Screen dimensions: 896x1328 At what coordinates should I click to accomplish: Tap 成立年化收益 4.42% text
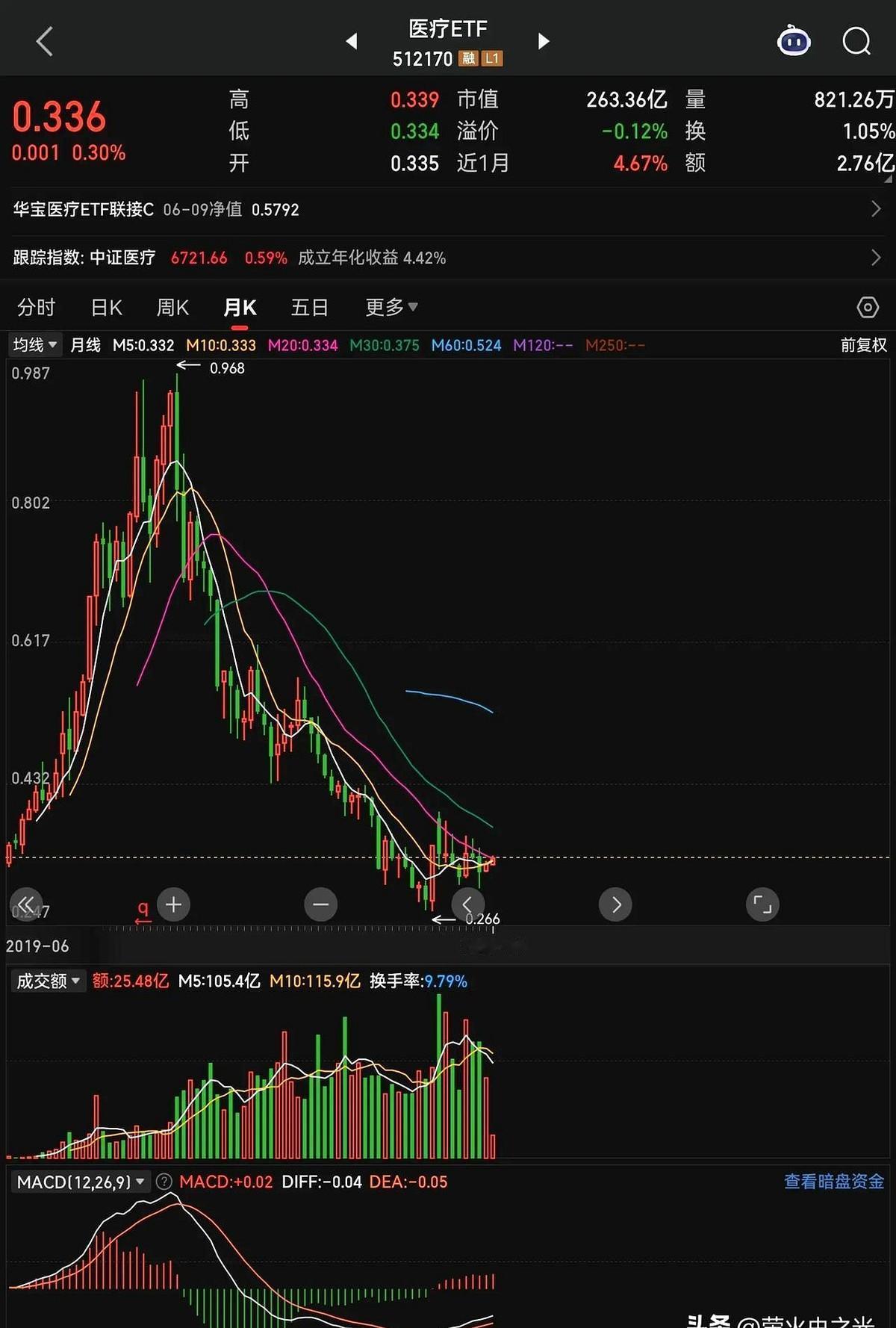point(372,258)
